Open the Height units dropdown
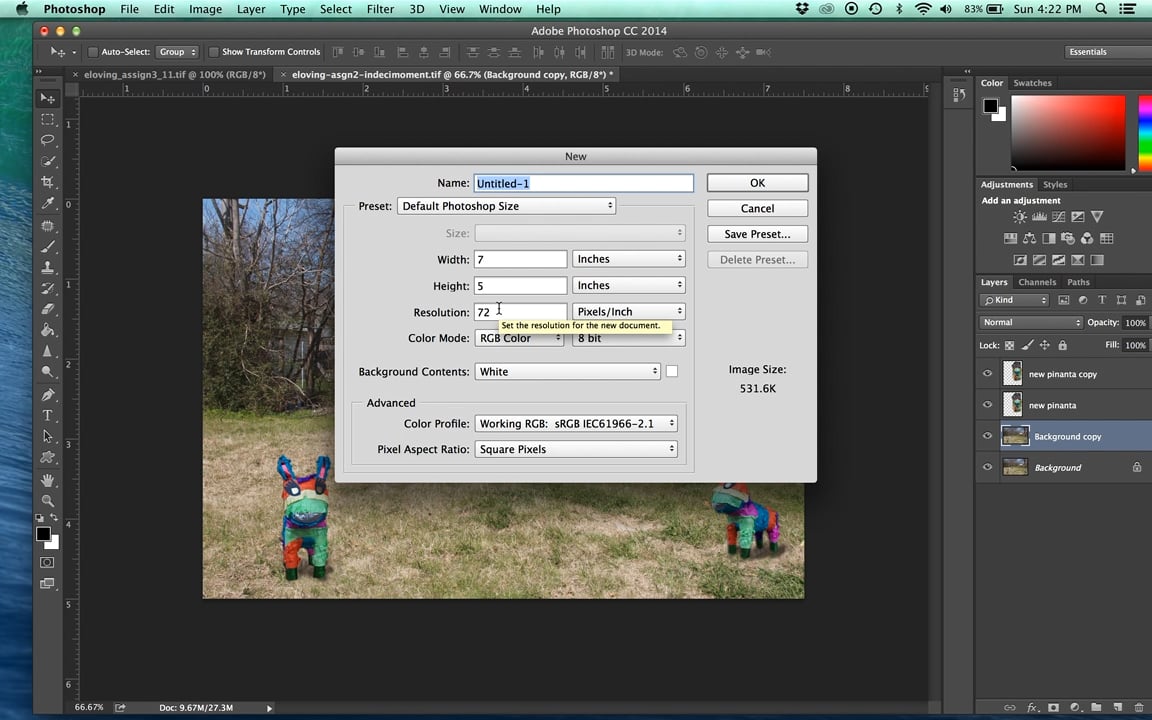This screenshot has height=720, width=1152. (629, 285)
